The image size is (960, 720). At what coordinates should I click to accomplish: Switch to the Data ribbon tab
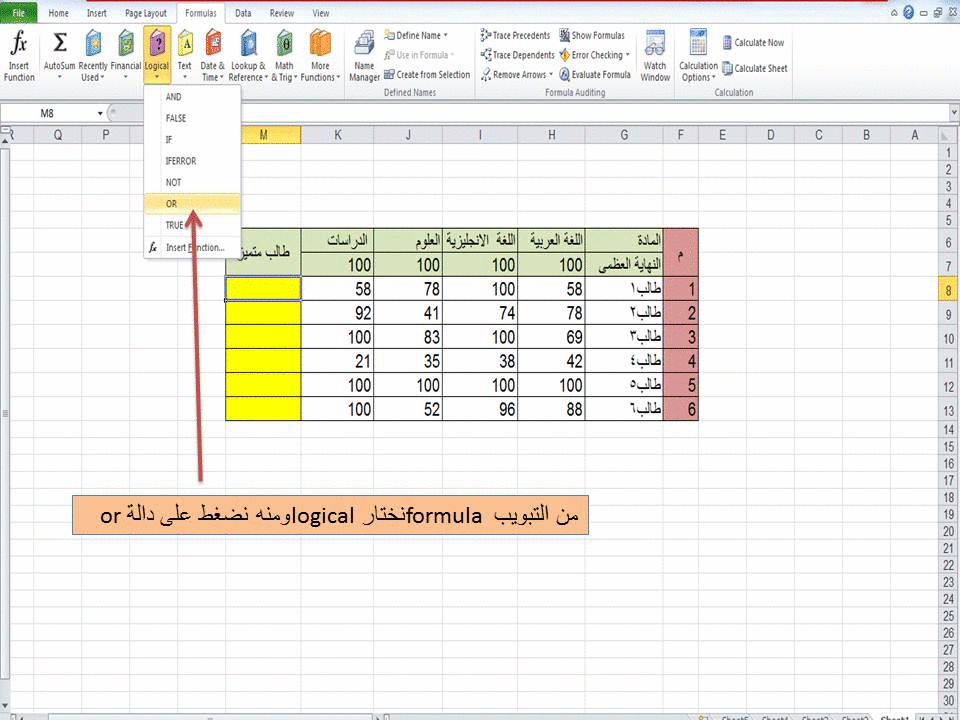click(x=242, y=13)
